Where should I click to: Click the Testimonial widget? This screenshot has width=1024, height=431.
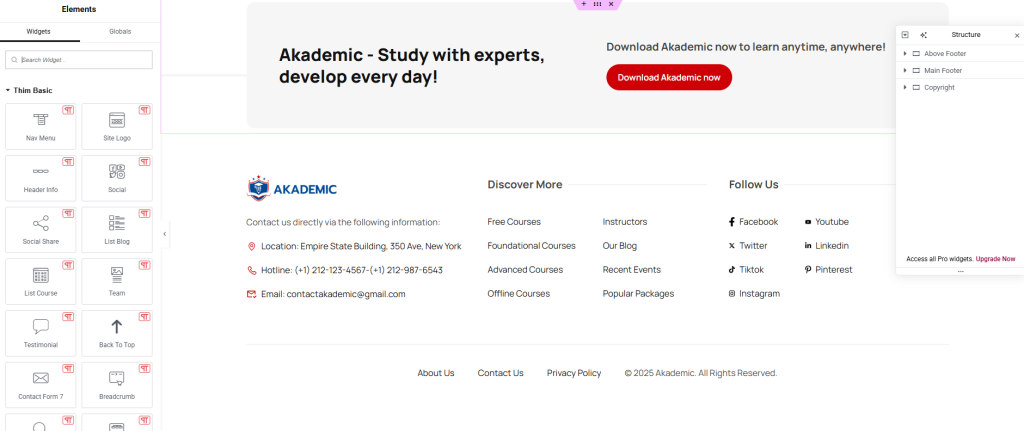click(x=41, y=332)
